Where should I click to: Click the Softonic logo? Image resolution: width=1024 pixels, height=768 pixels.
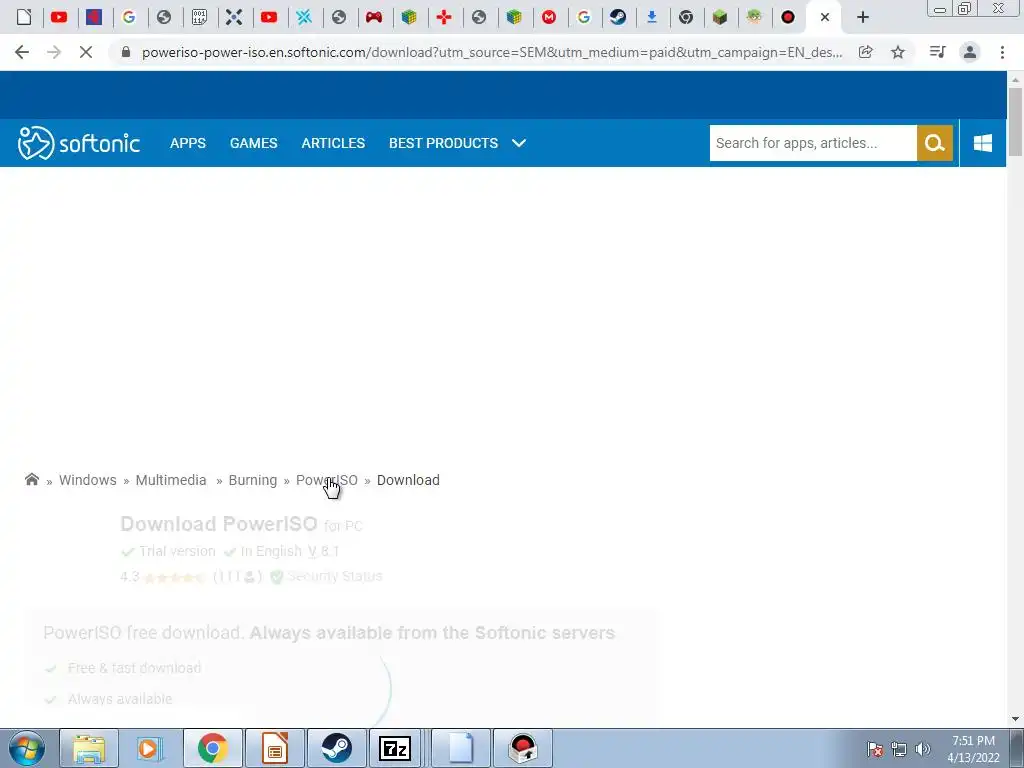[78, 143]
